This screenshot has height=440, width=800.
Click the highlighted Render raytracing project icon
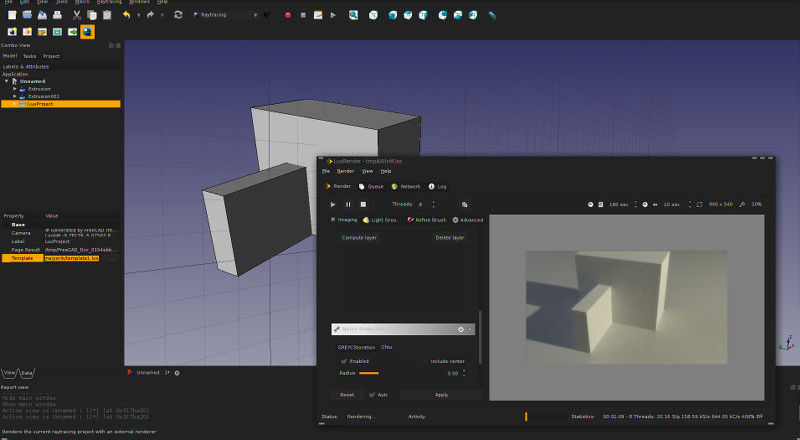click(88, 32)
